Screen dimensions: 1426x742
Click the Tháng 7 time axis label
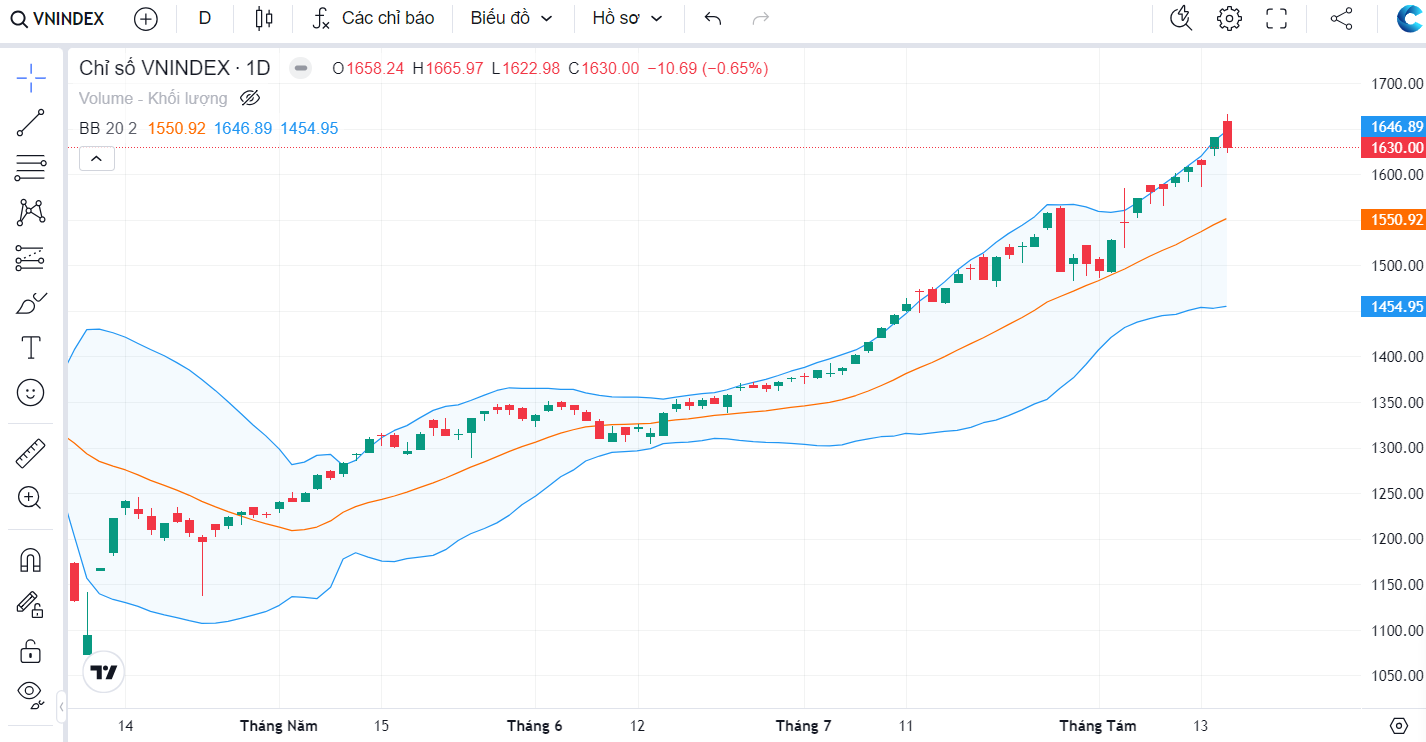803,726
